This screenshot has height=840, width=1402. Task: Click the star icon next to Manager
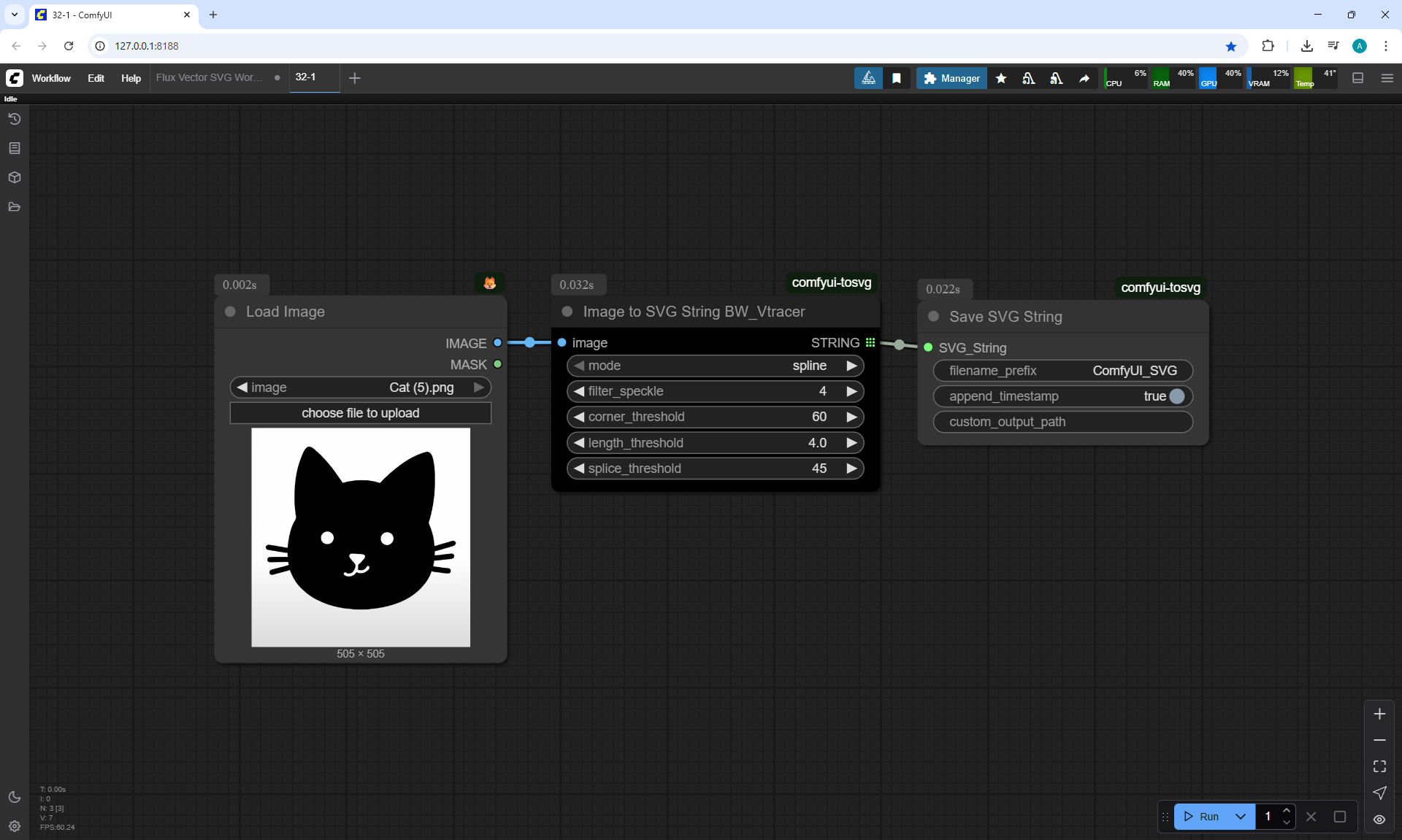pos(1001,78)
